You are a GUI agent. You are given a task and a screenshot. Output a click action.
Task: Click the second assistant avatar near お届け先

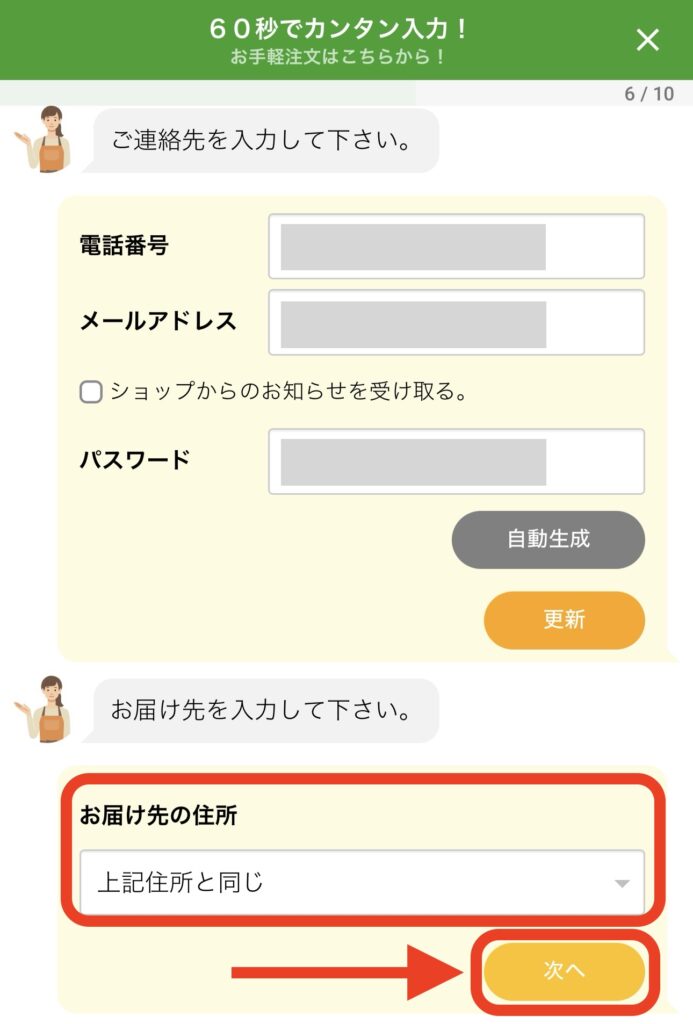click(x=42, y=709)
